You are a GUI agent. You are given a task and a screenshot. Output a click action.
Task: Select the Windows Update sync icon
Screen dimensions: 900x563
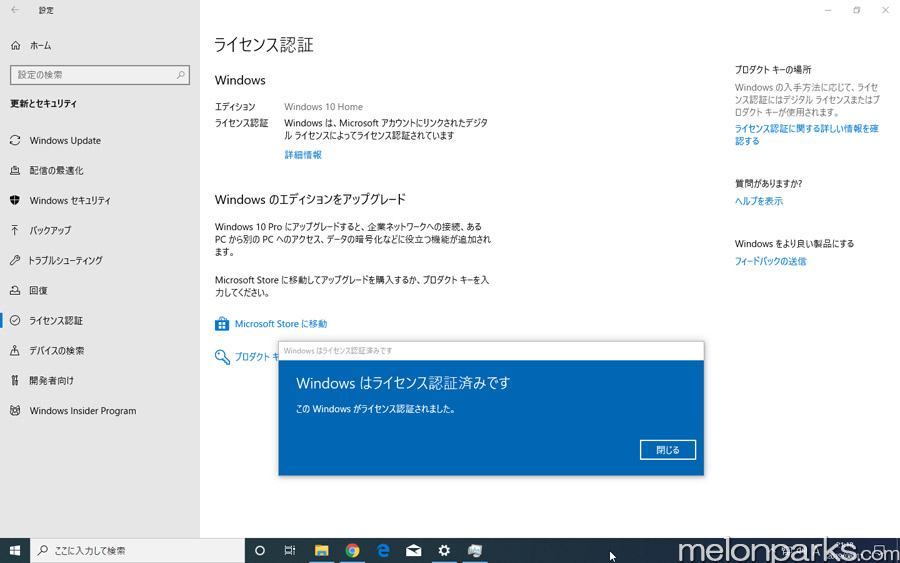click(x=15, y=140)
